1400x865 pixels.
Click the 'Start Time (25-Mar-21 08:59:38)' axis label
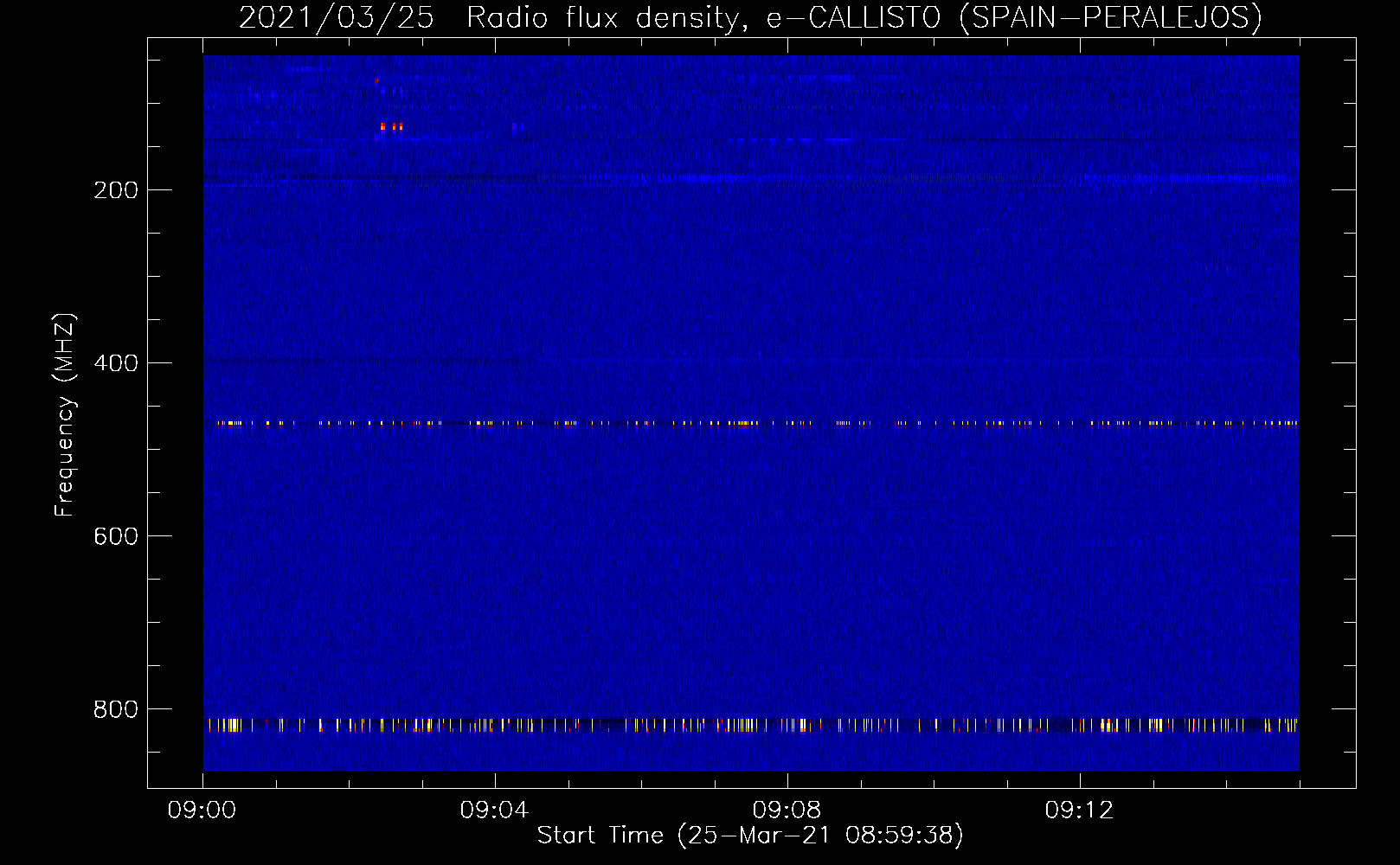click(x=750, y=836)
